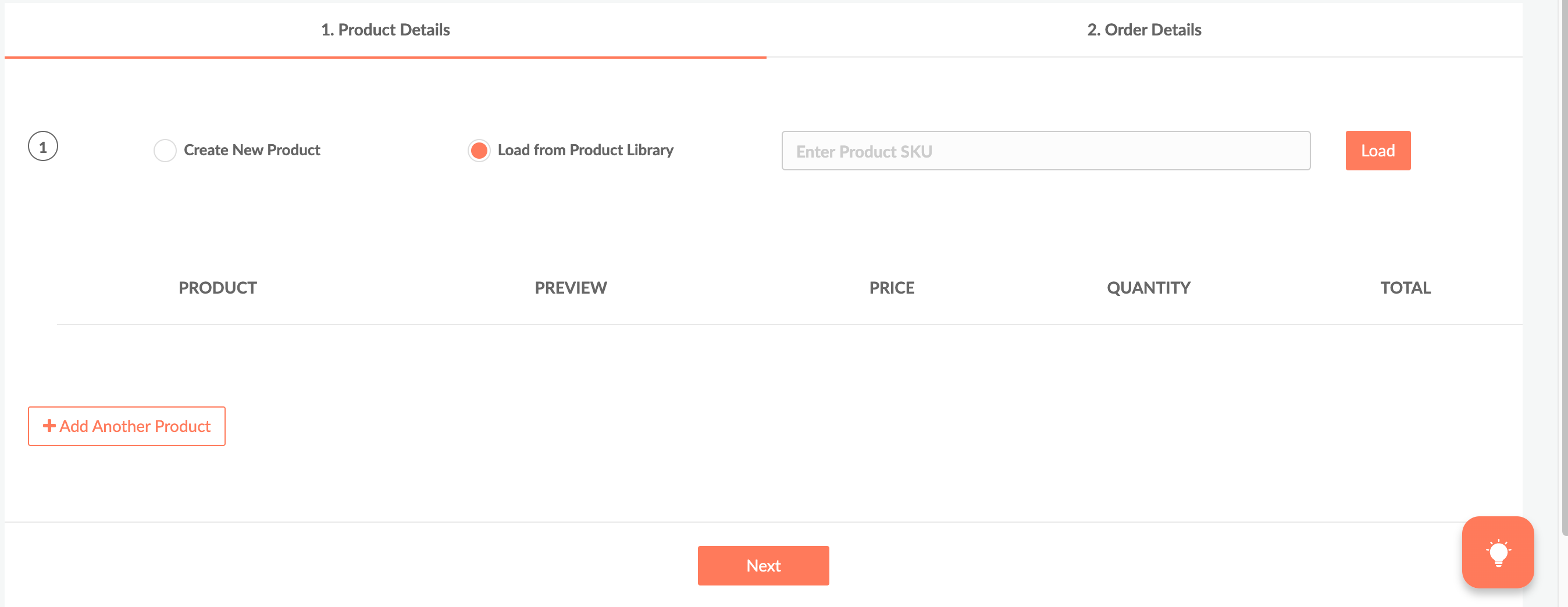The height and width of the screenshot is (607, 1568).
Task: Select Load from Product Library radio option
Action: [479, 150]
